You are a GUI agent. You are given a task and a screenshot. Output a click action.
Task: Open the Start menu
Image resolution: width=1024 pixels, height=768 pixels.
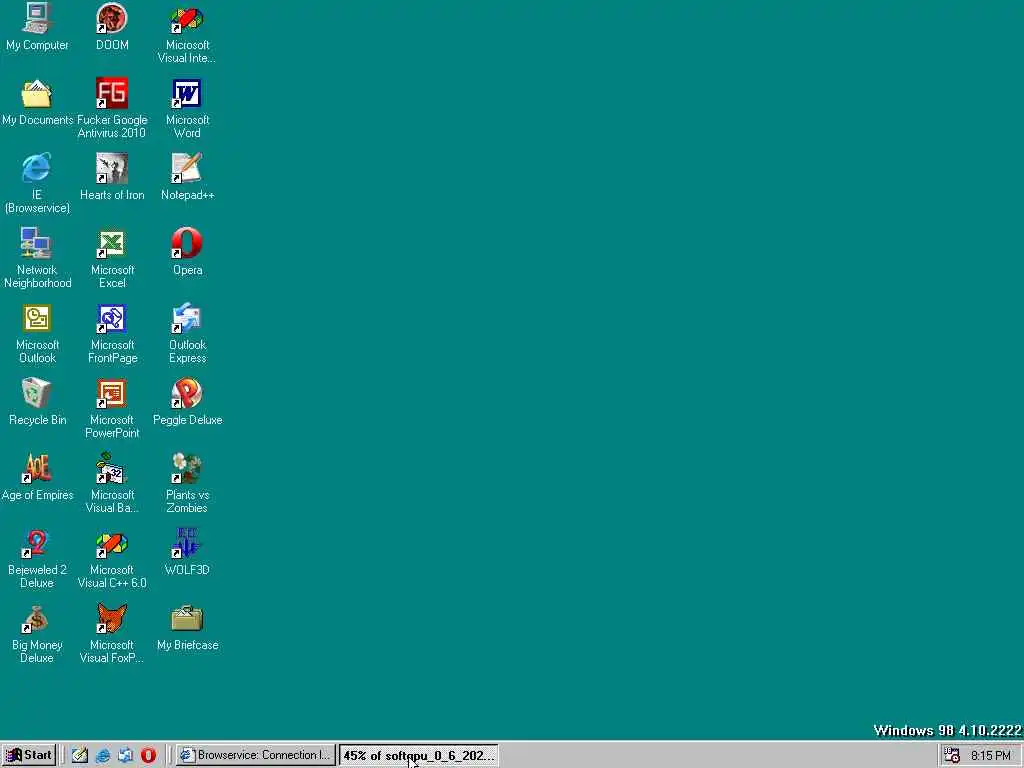tap(29, 755)
